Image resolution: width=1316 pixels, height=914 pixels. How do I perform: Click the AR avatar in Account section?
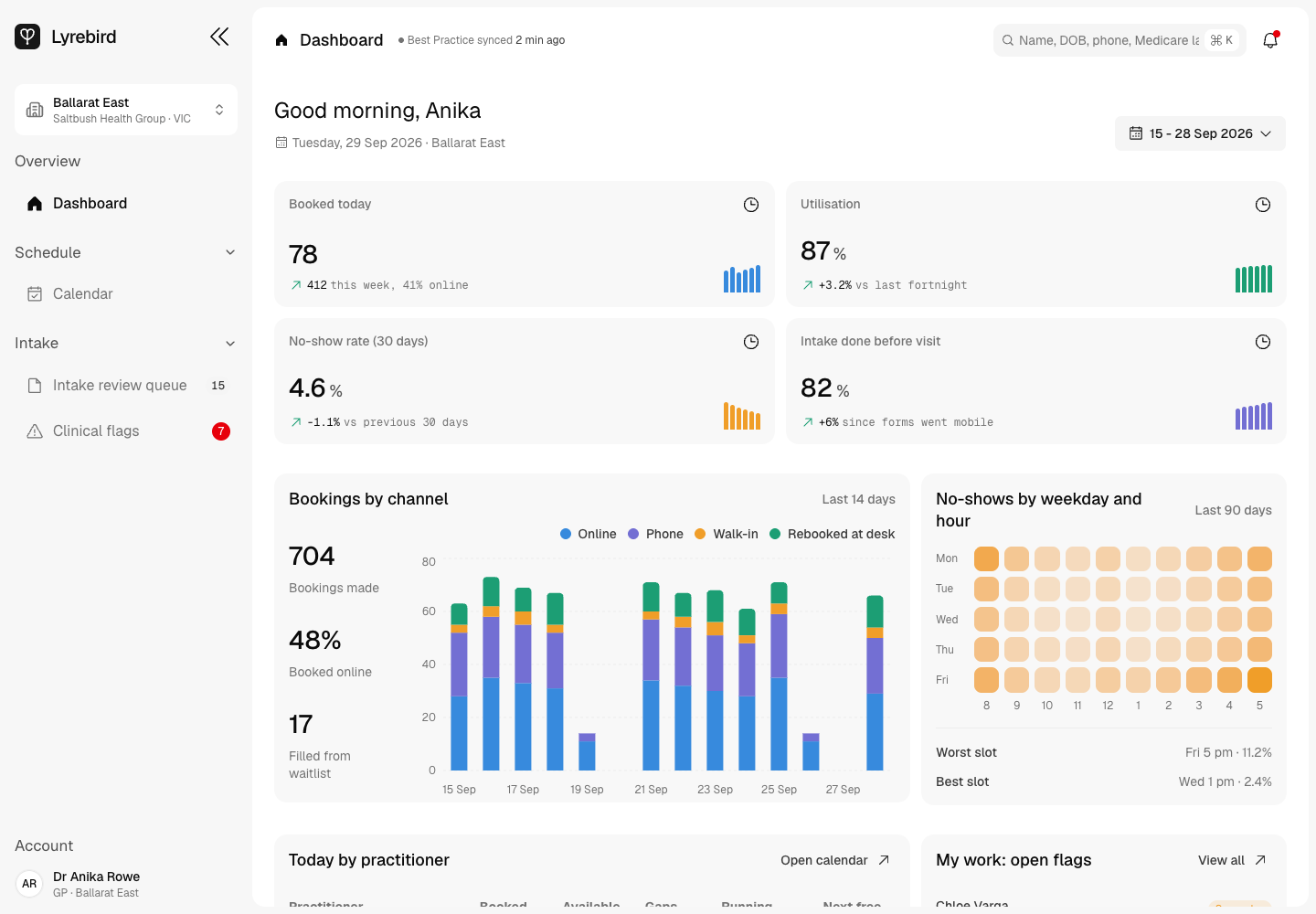(x=29, y=884)
